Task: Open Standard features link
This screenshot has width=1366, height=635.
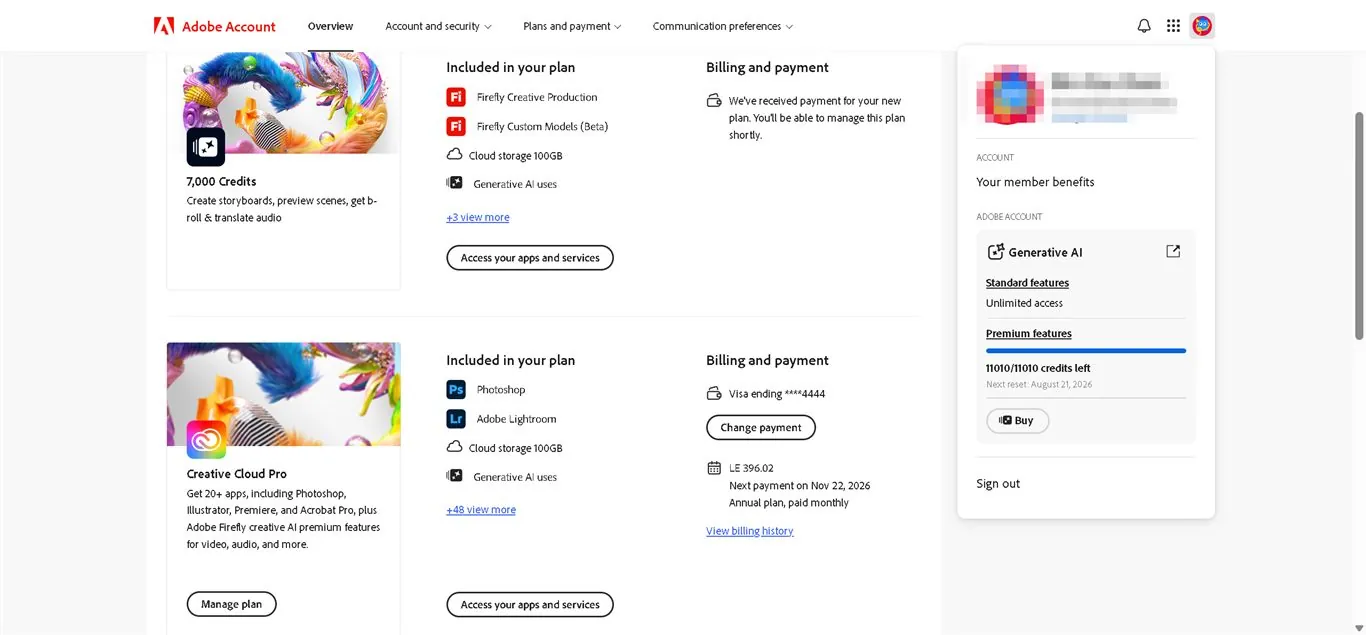Action: [1027, 283]
